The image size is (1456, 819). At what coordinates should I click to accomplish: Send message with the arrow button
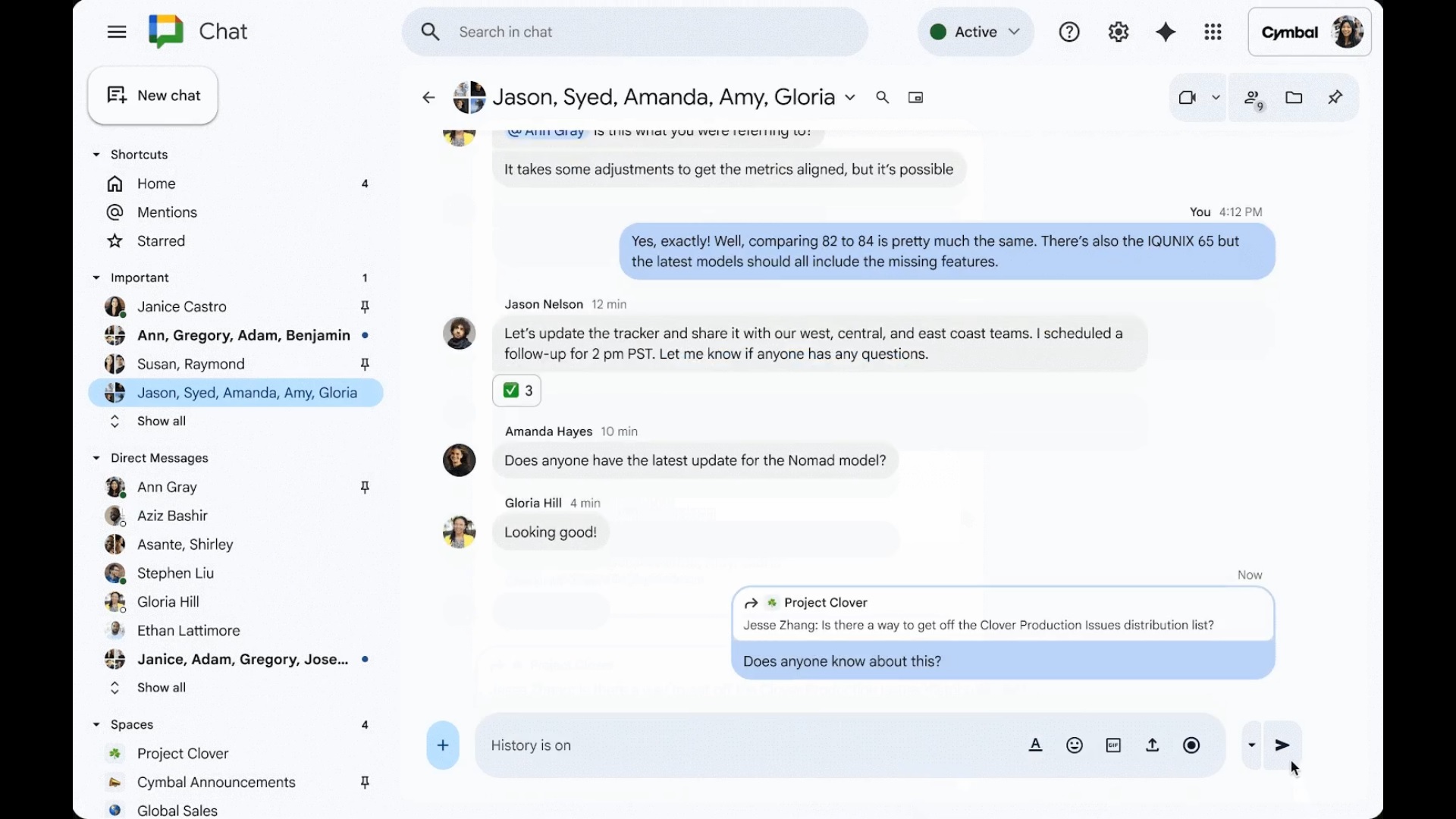tap(1282, 745)
